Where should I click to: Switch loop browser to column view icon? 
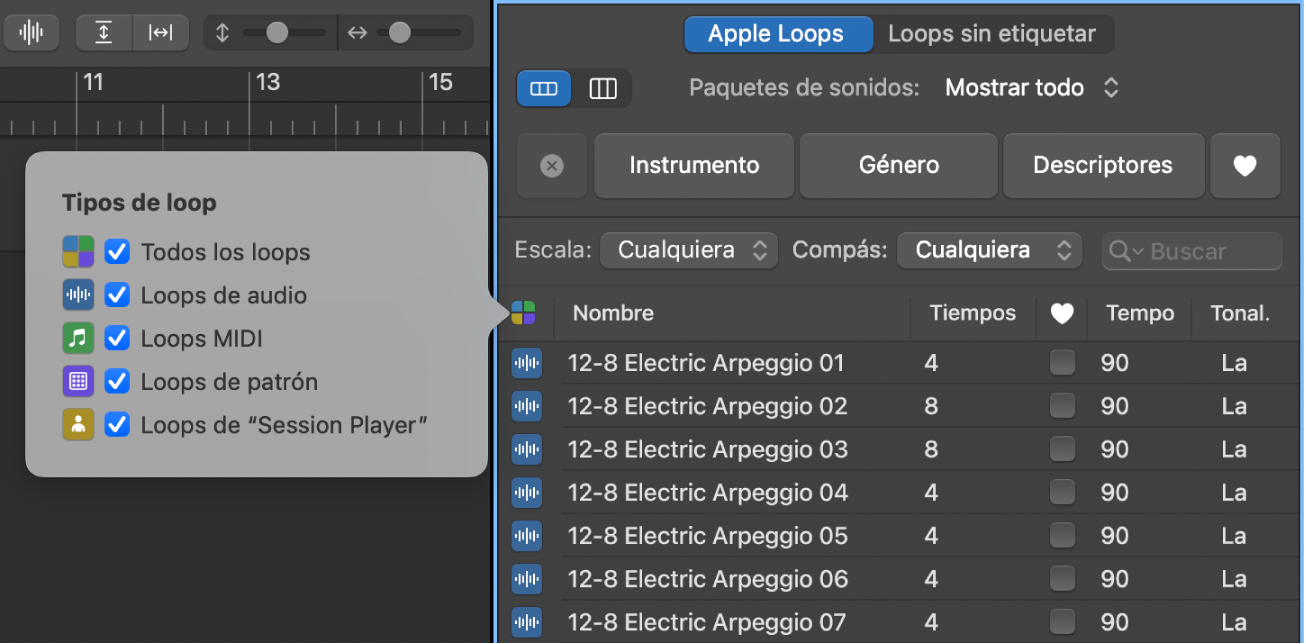(x=603, y=88)
